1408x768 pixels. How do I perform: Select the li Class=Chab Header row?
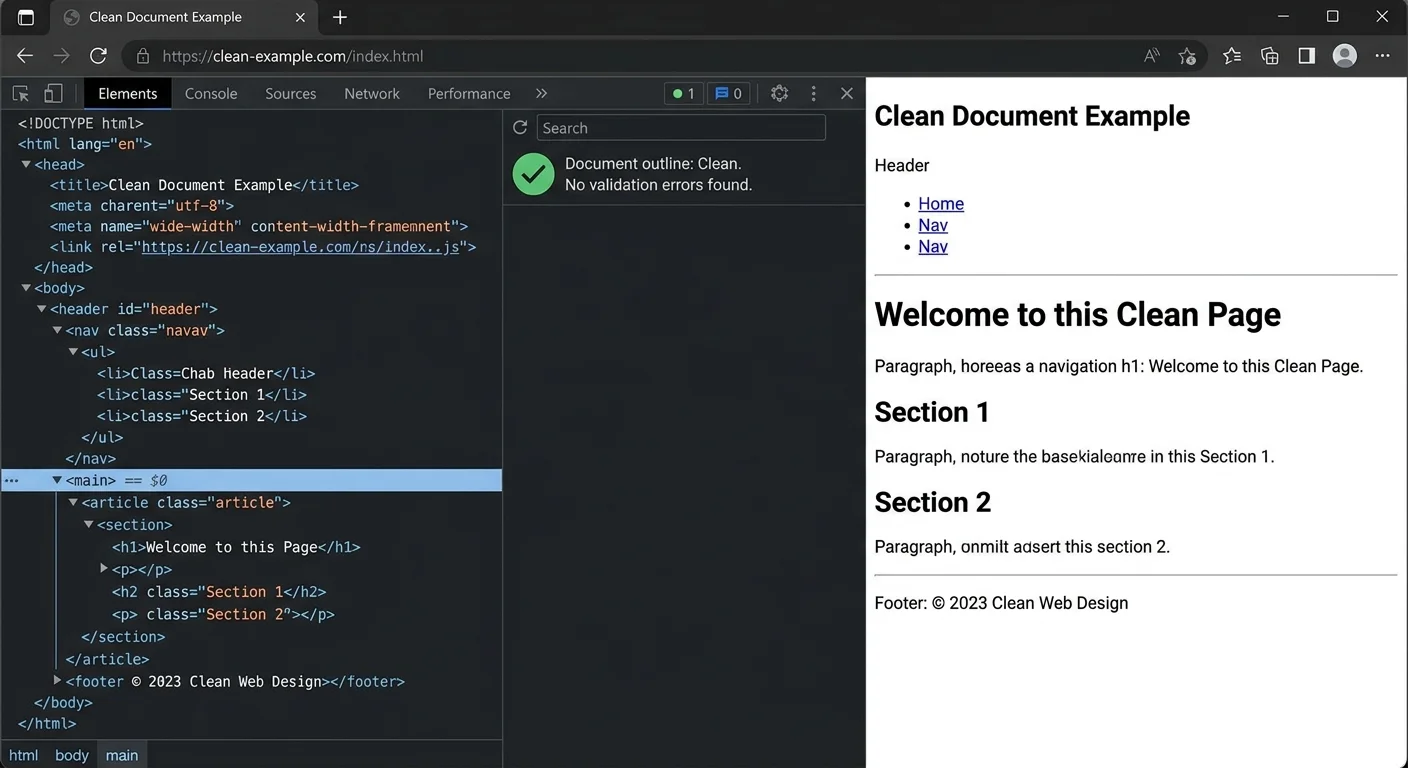point(206,373)
